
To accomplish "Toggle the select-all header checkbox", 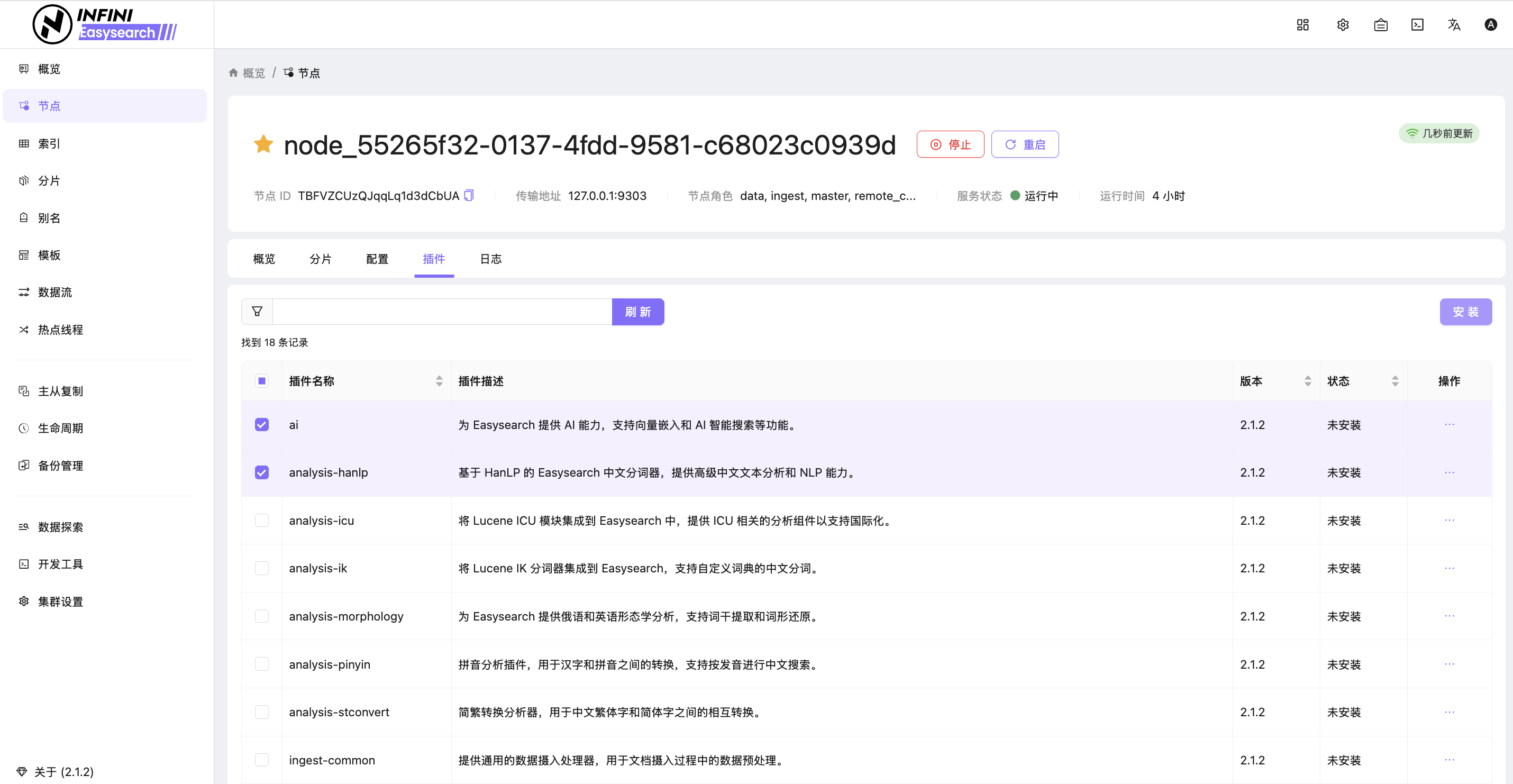I will coord(262,381).
